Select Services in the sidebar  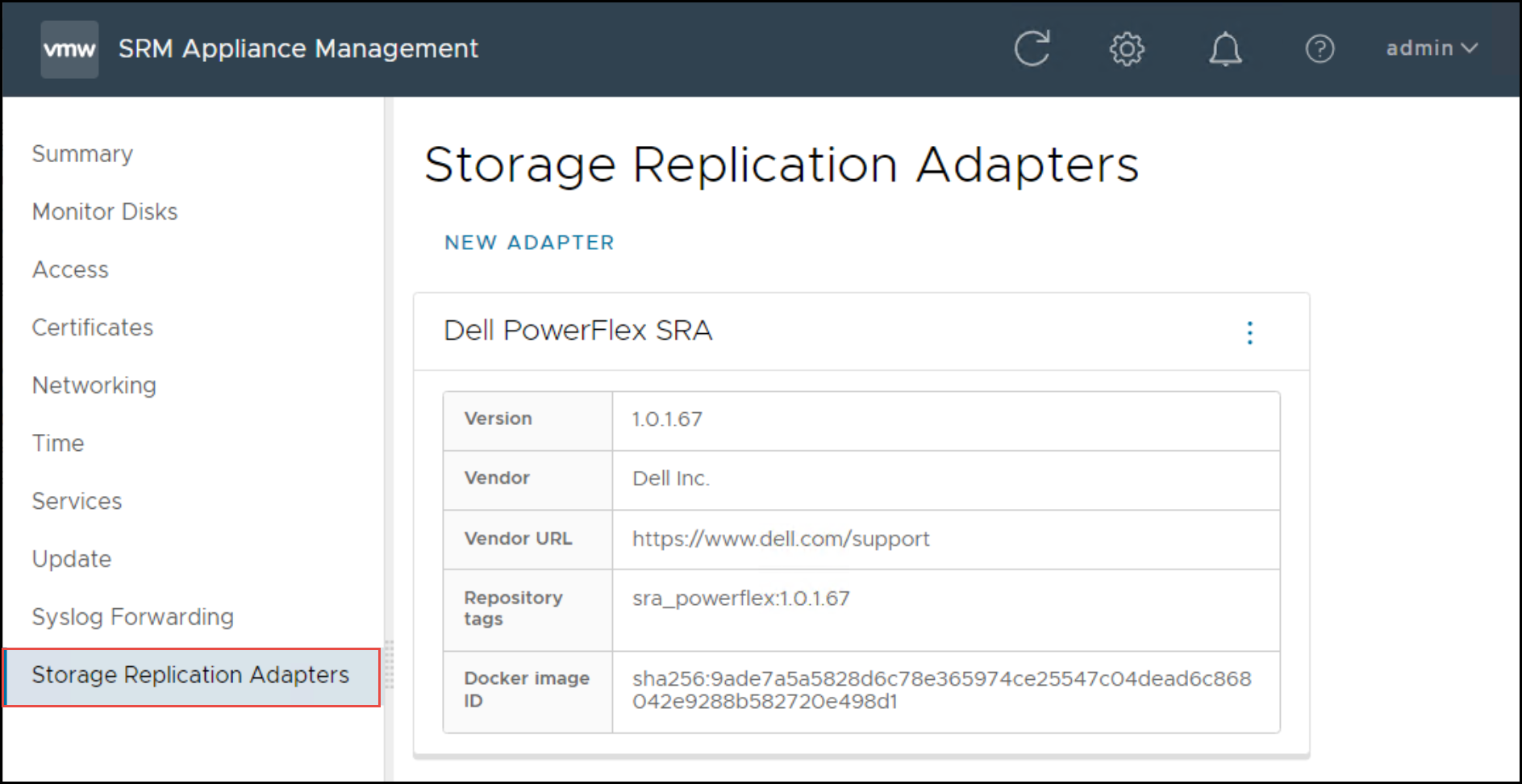[77, 501]
